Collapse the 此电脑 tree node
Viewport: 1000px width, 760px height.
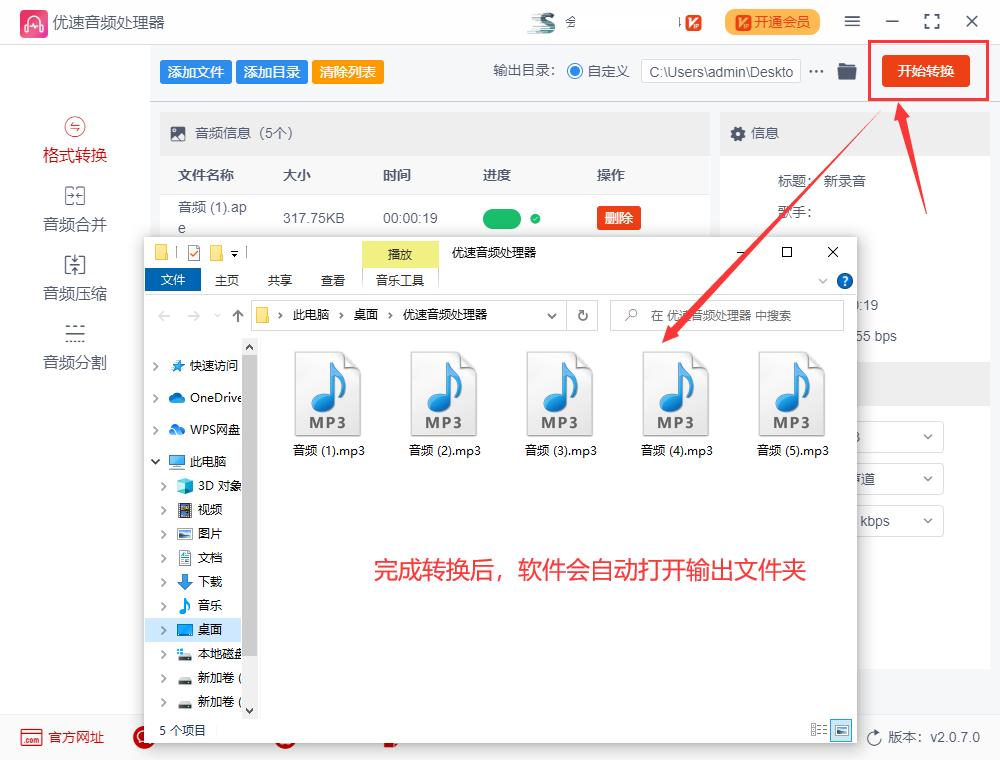coord(157,461)
